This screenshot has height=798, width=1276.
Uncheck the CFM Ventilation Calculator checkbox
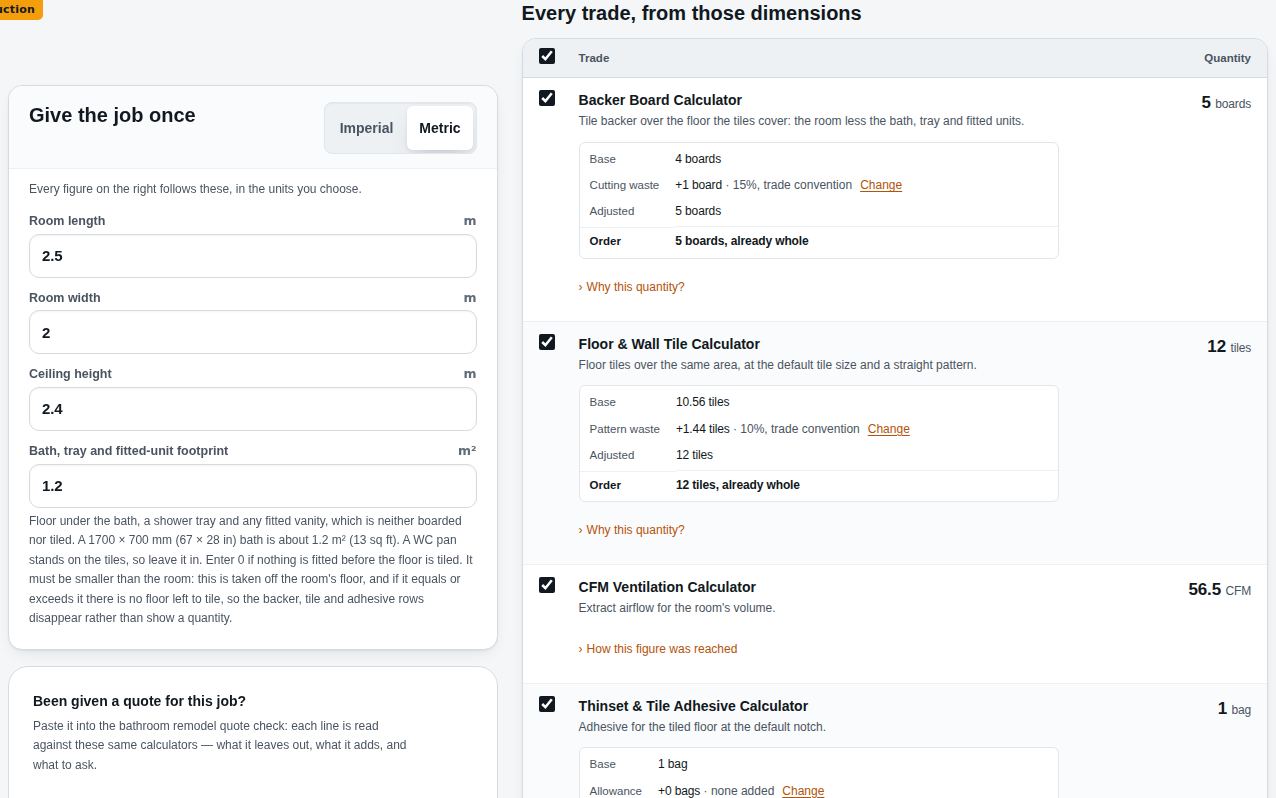547,585
